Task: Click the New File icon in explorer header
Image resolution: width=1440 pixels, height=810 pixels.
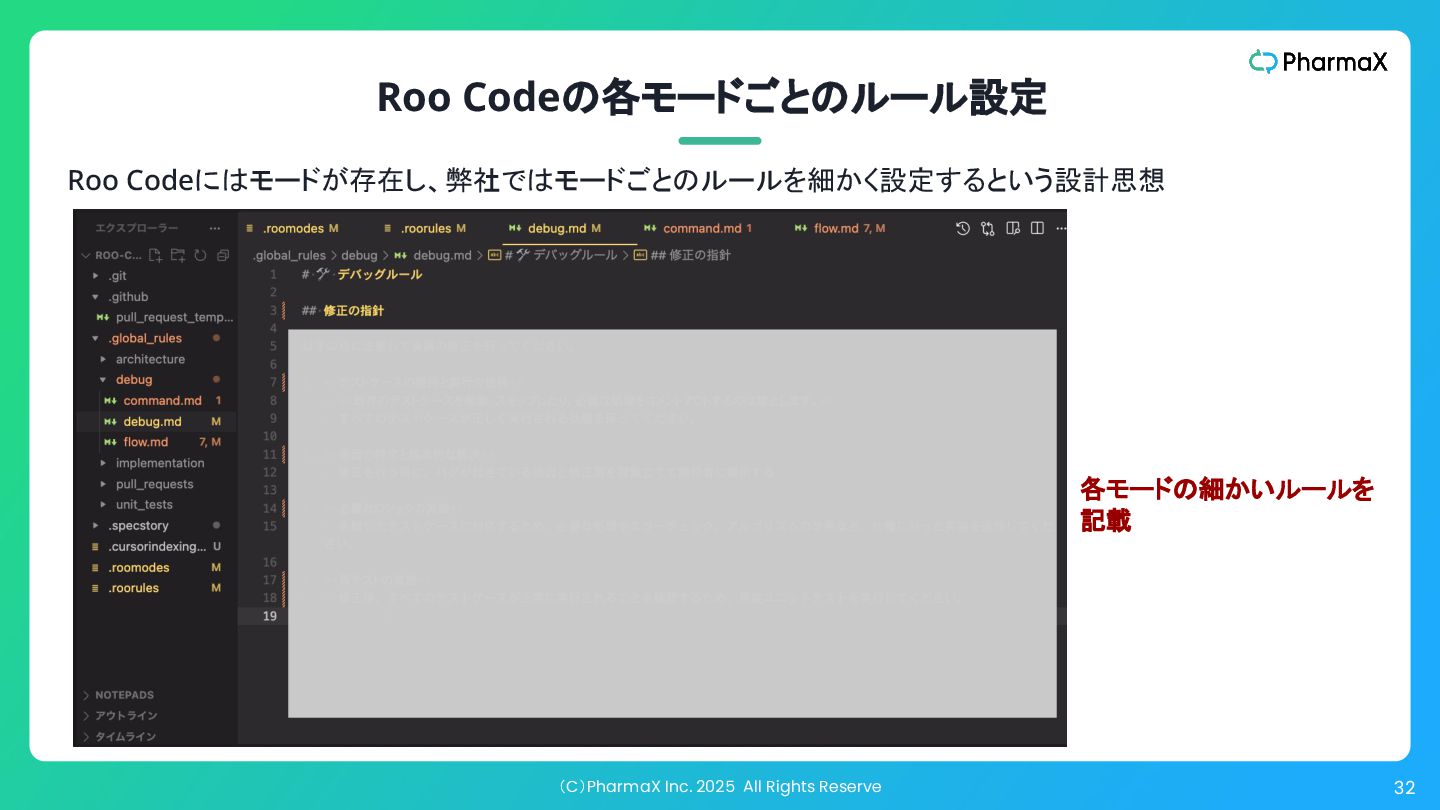Action: coord(155,255)
